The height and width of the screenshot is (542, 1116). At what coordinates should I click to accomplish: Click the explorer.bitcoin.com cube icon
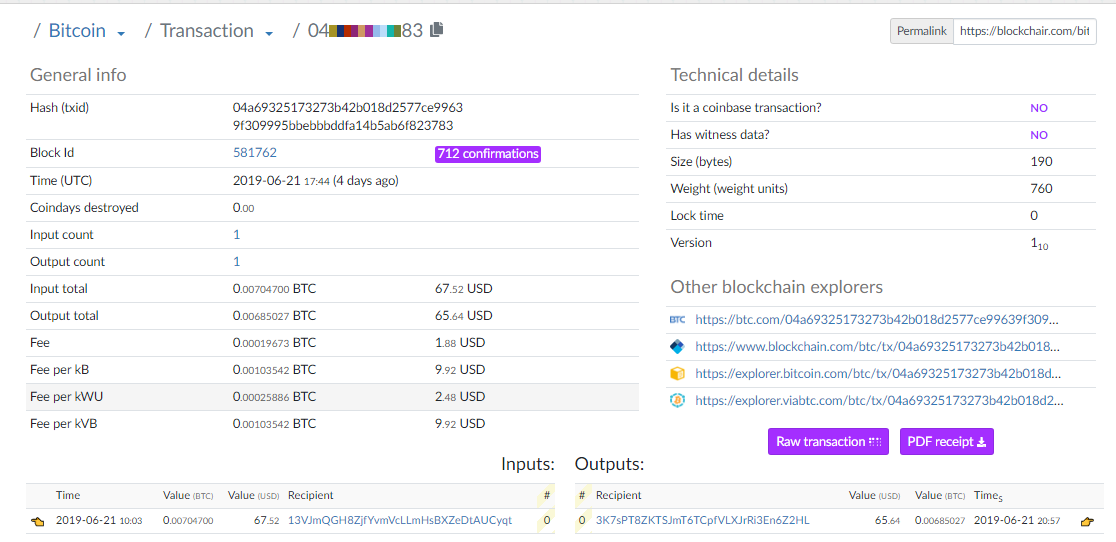[x=677, y=373]
